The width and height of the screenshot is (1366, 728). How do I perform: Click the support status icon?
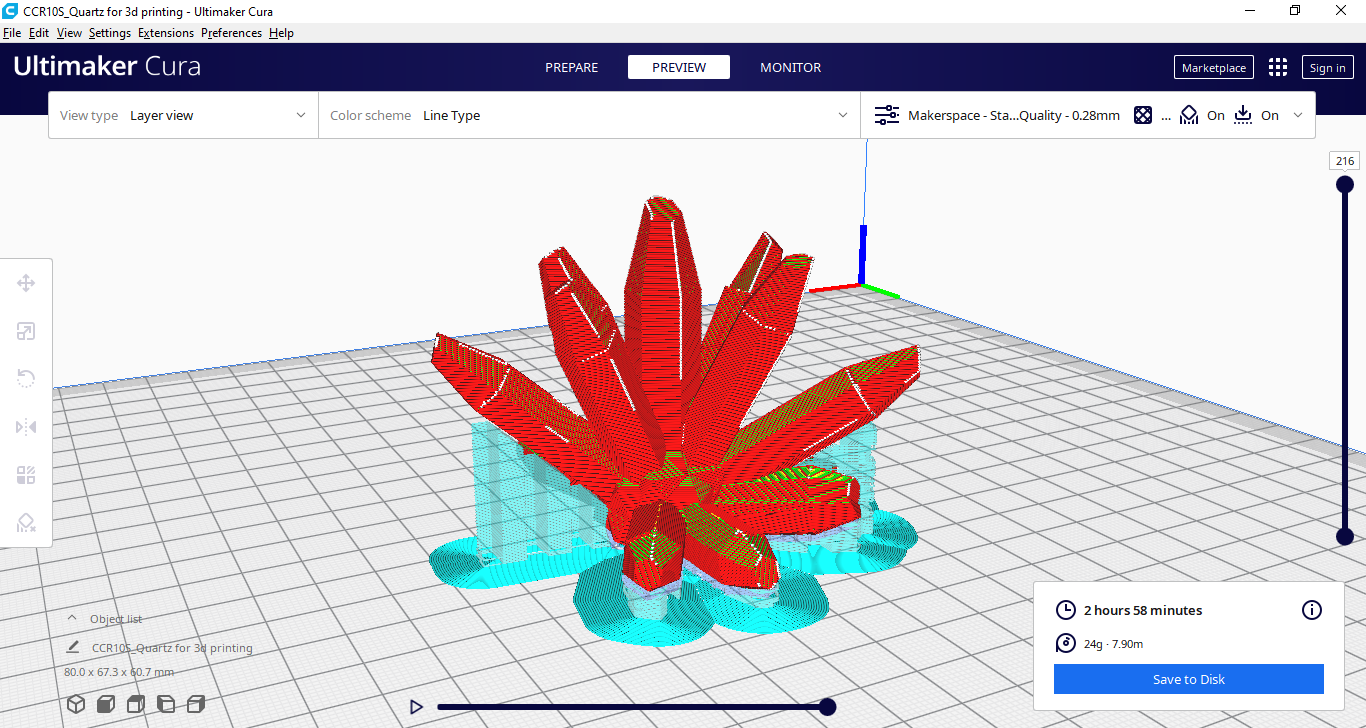point(1189,115)
